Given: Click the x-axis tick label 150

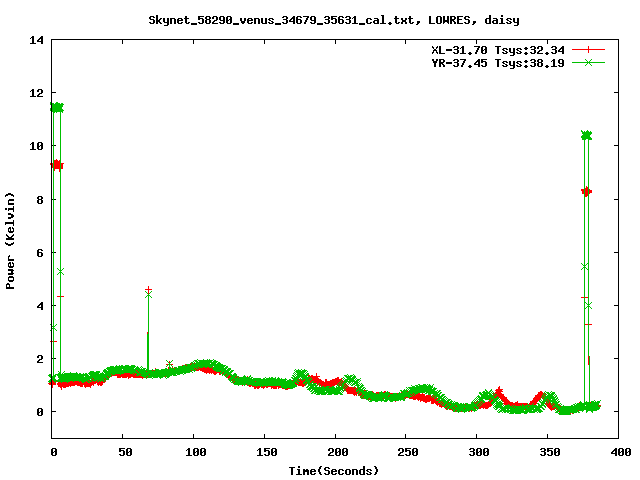Looking at the screenshot, I should (x=267, y=452).
